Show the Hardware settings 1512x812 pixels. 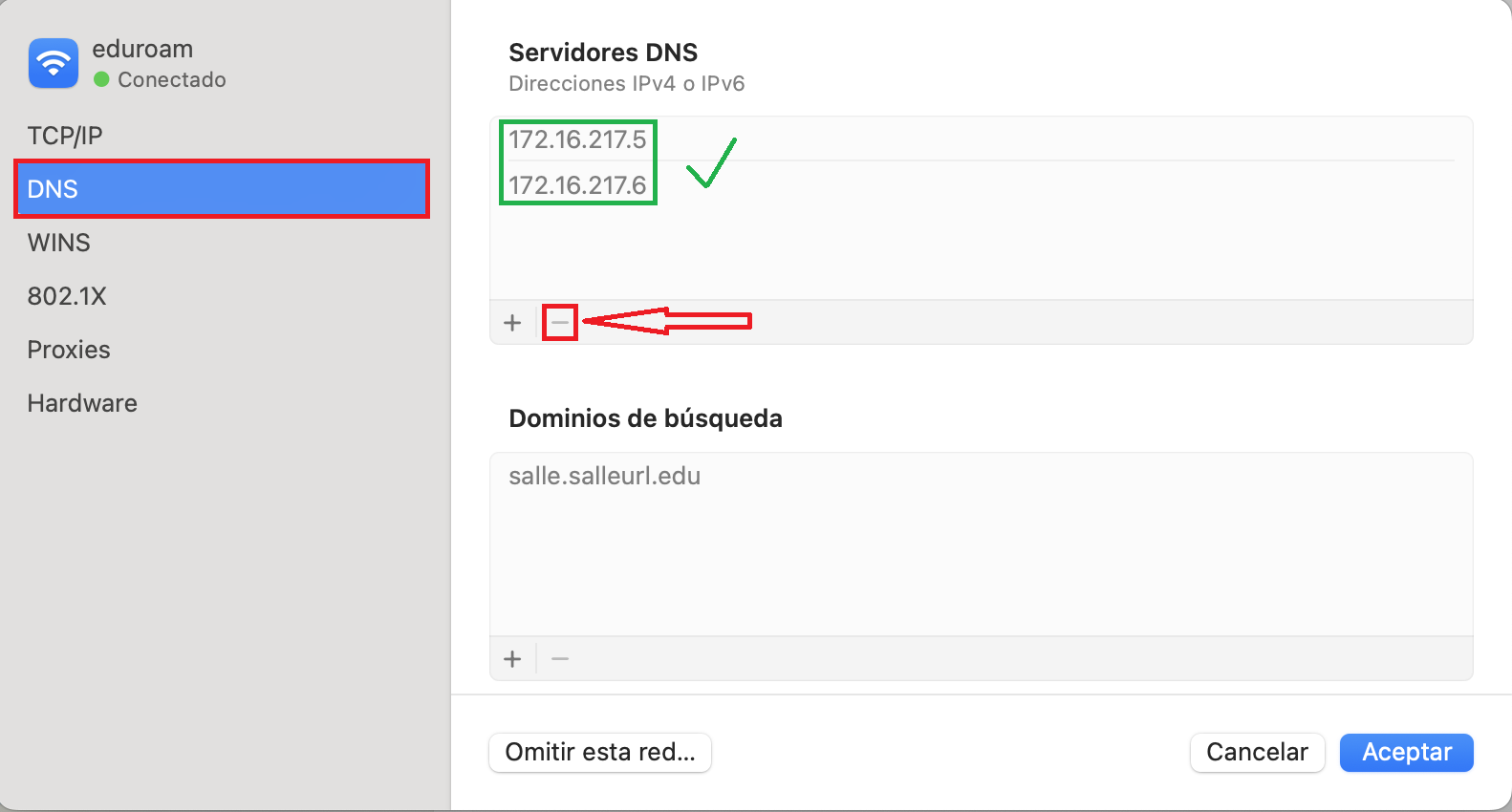click(82, 403)
